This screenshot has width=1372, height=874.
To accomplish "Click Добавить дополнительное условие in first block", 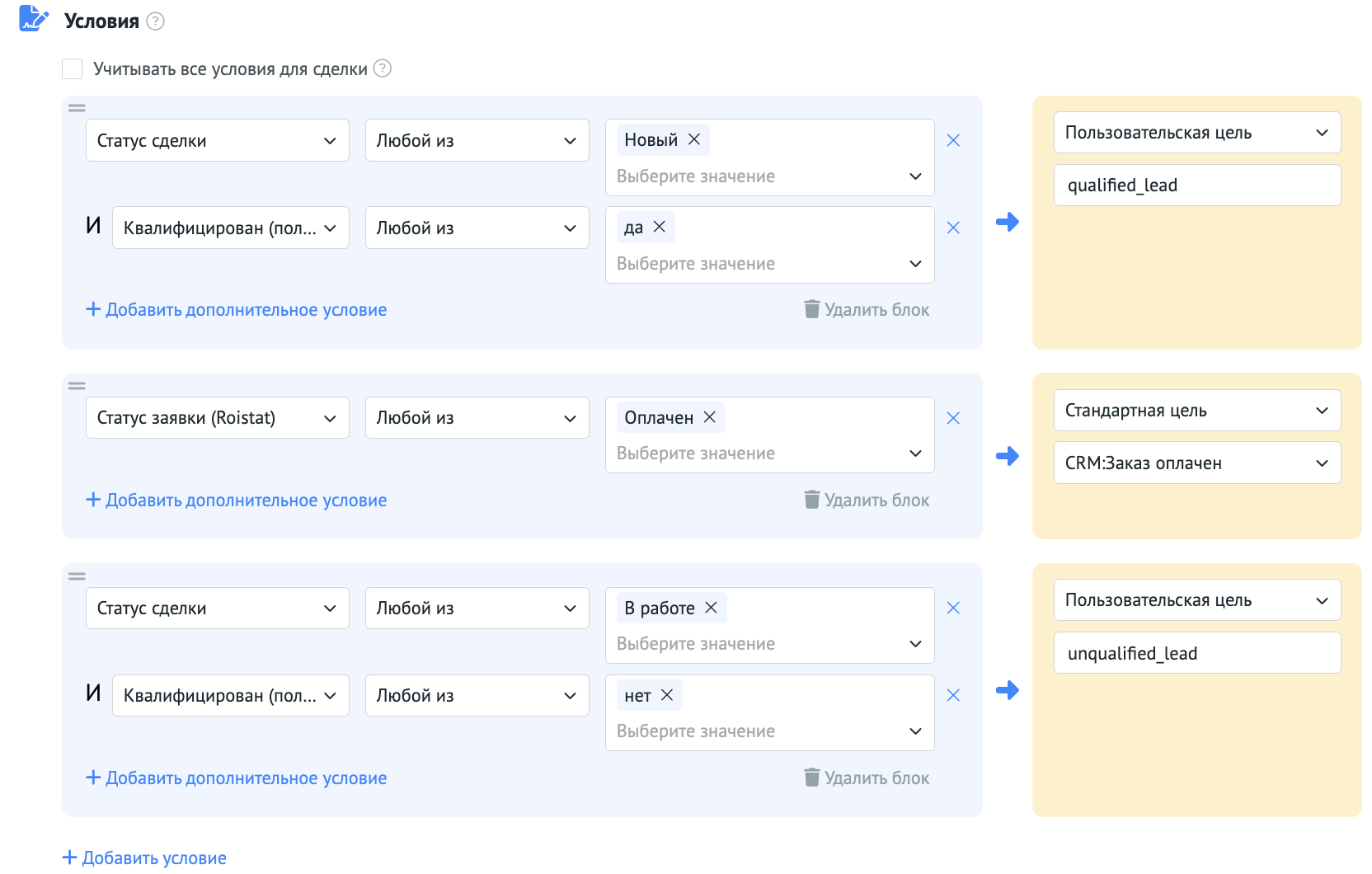I will (237, 309).
